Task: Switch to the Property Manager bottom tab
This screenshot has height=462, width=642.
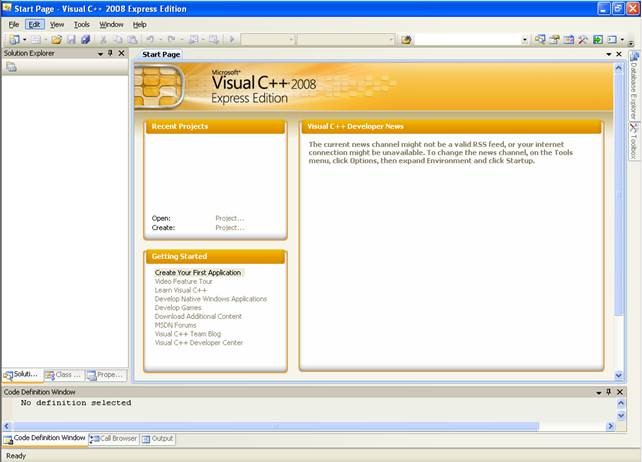Action: [x=106, y=375]
